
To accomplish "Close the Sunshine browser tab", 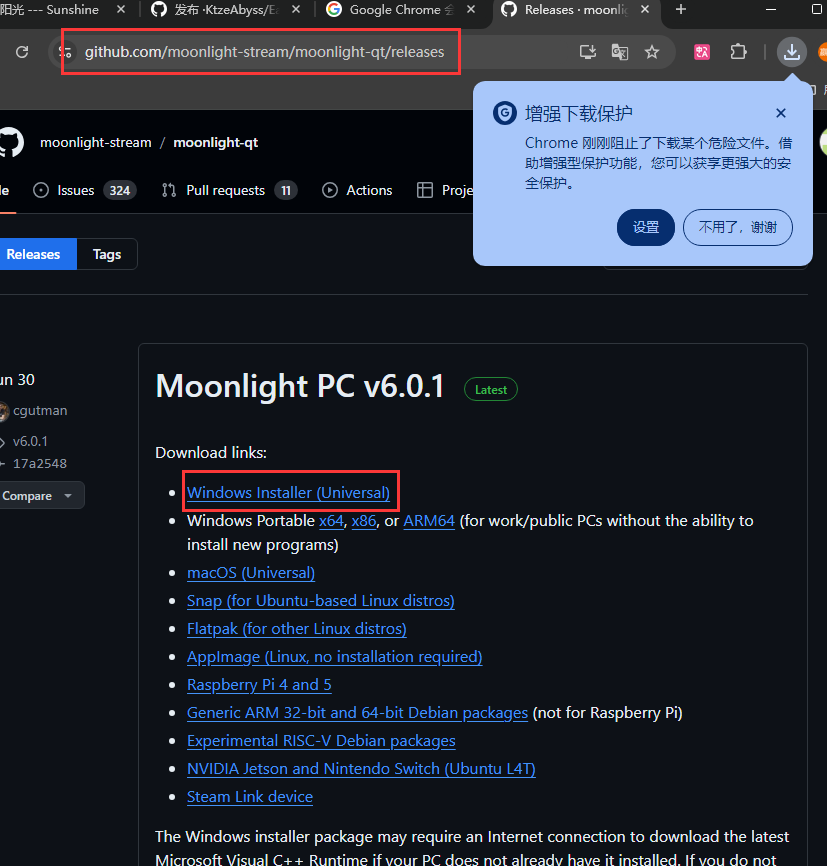I will click(121, 9).
